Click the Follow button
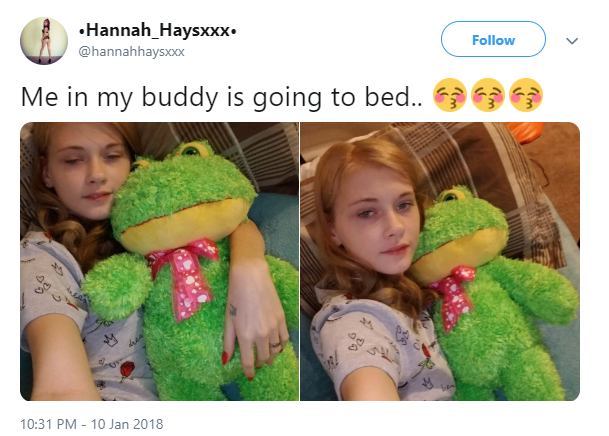609x436 pixels. tap(493, 39)
